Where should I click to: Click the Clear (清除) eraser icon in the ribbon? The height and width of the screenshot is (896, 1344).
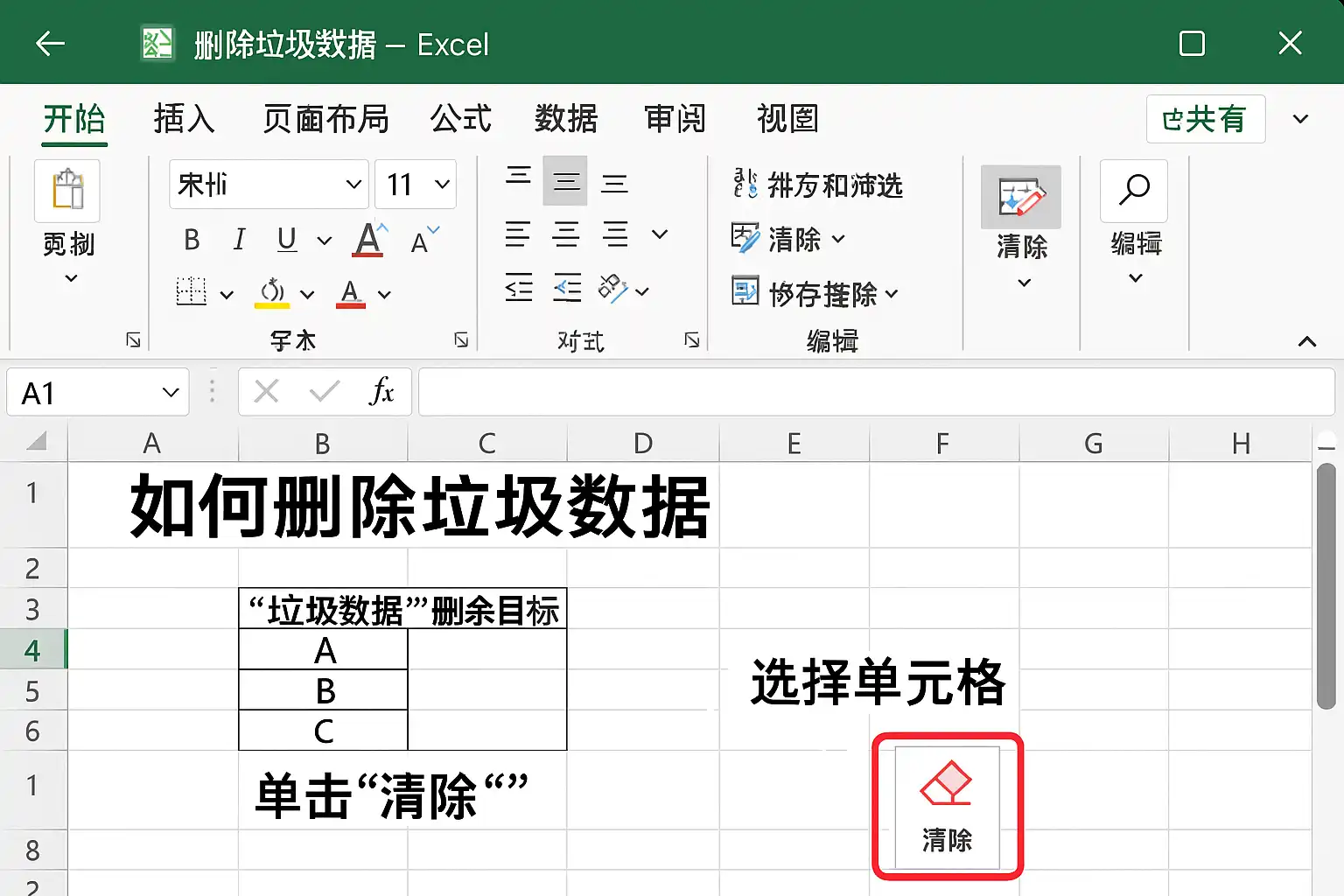[1021, 196]
